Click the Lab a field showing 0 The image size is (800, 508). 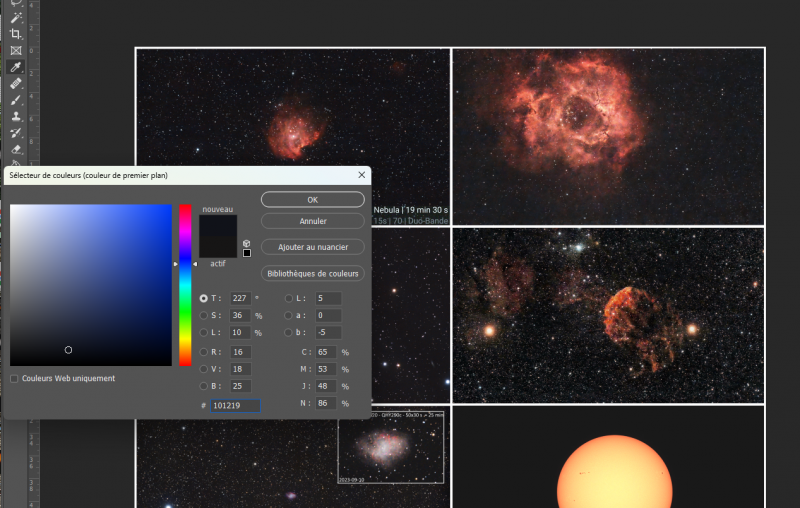point(328,316)
